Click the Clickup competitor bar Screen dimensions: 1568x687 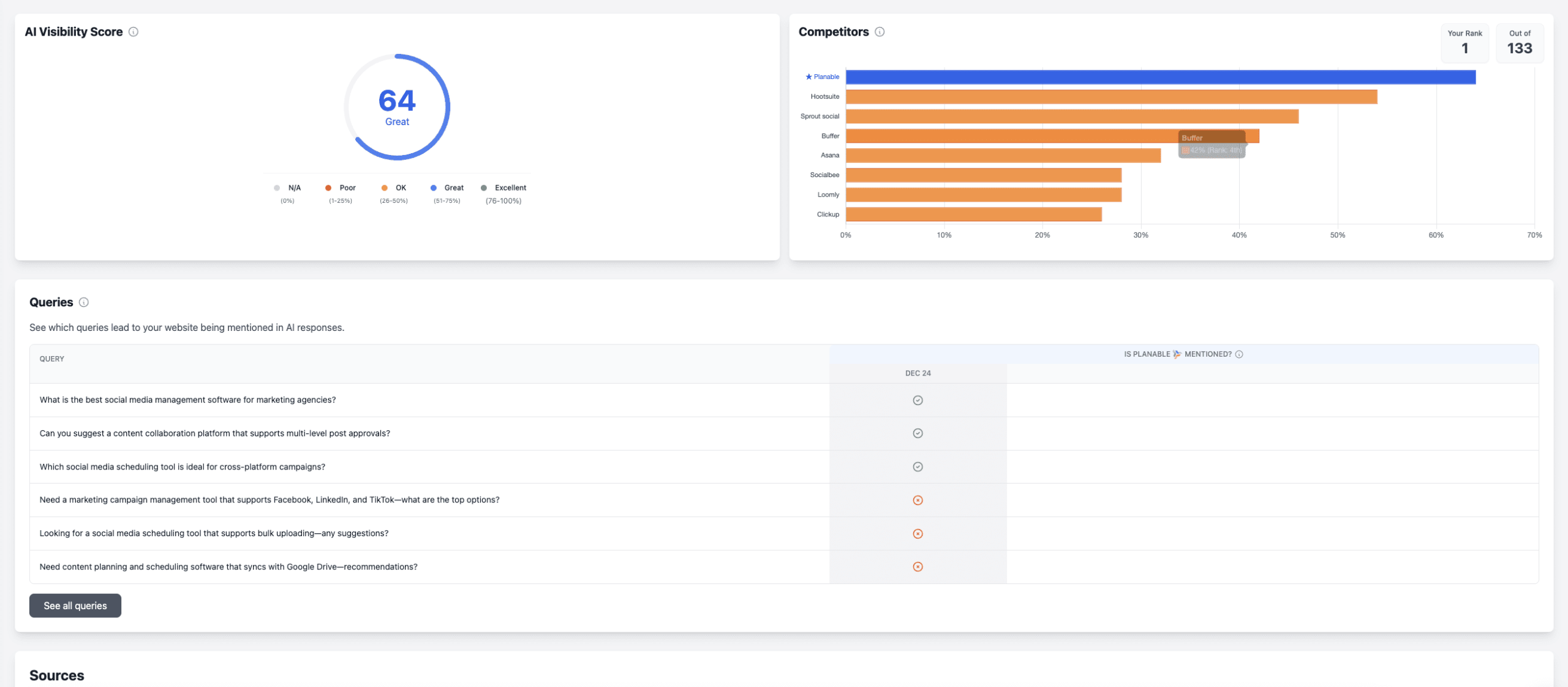click(x=973, y=214)
